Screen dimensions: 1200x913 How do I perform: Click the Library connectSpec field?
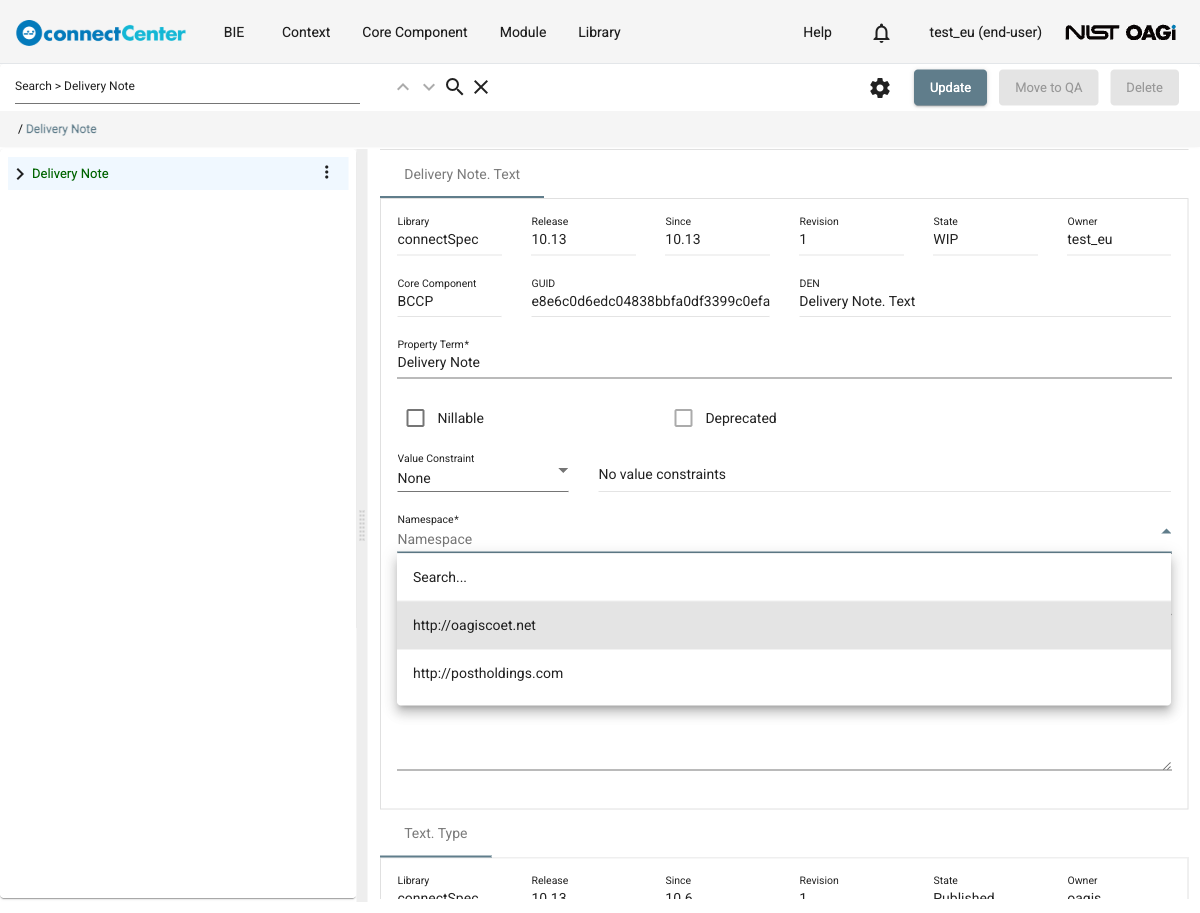point(449,239)
